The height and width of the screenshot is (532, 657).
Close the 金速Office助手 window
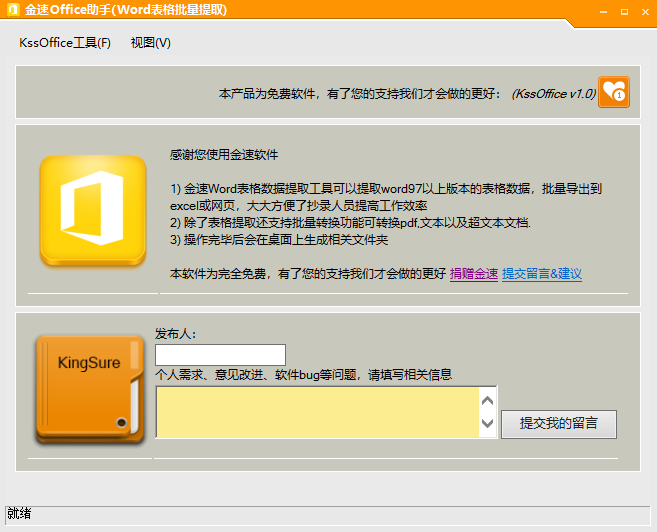pyautogui.click(x=645, y=12)
